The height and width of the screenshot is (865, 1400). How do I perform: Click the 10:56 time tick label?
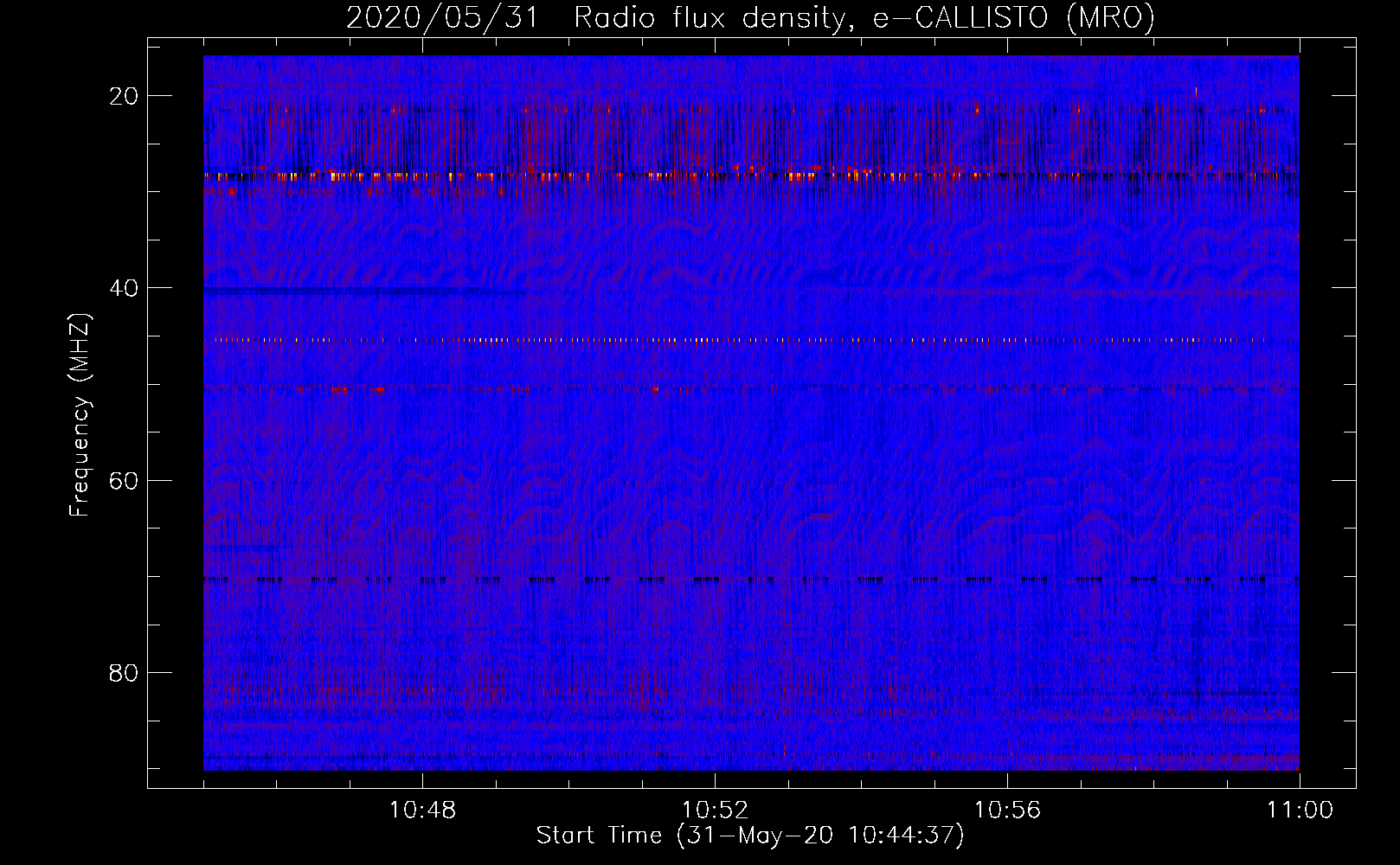1007,811
